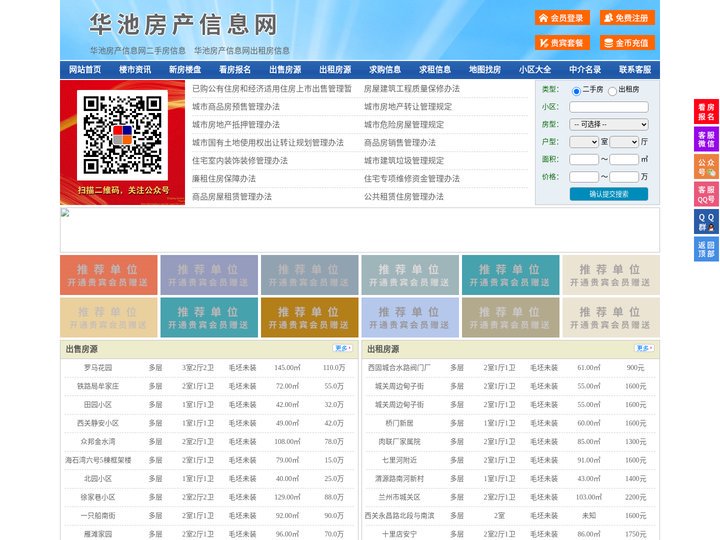The width and height of the screenshot is (720, 540).
Task: Open the 求租信息 navigation item
Action: [435, 70]
